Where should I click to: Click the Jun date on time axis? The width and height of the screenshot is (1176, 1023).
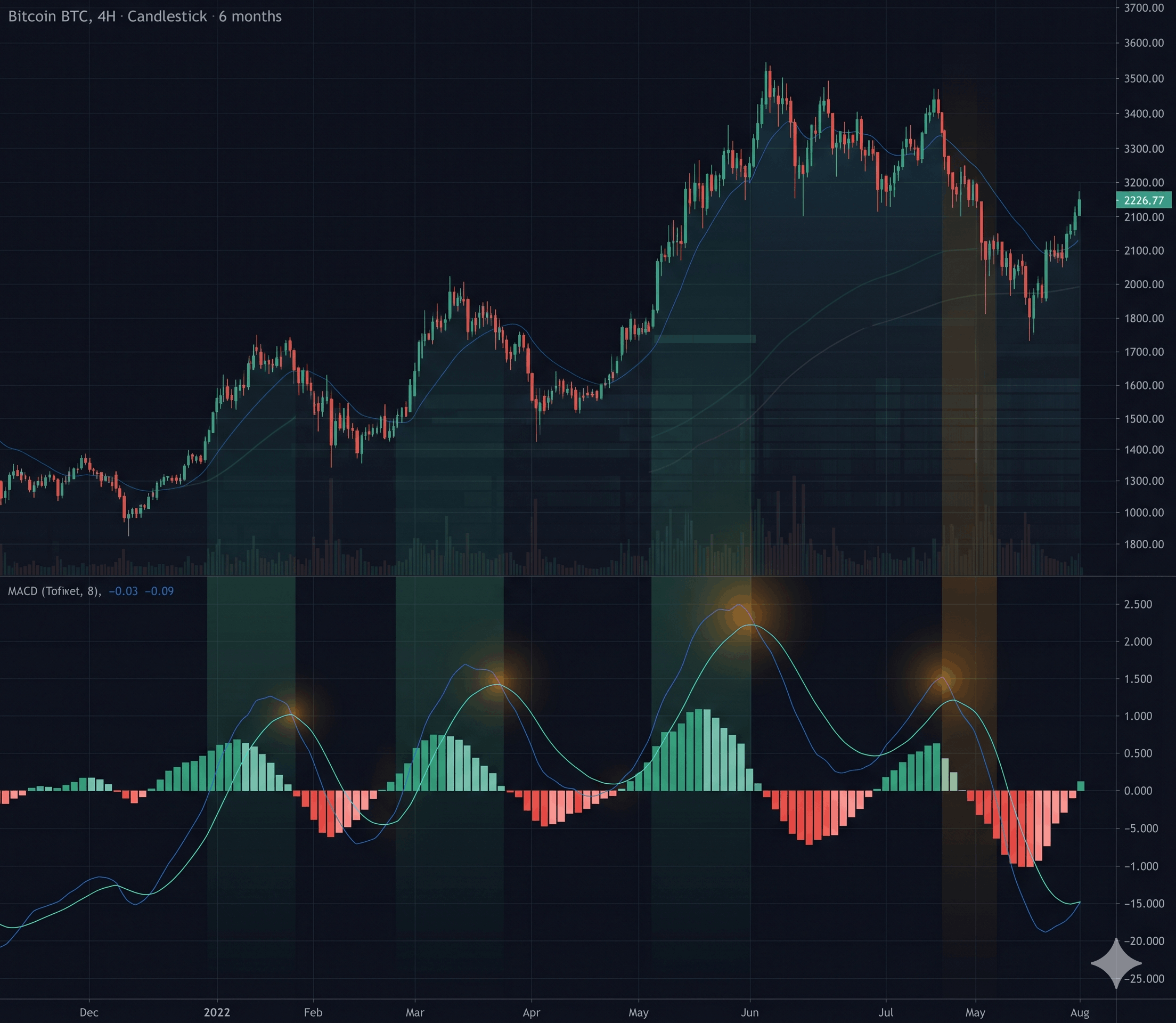pyautogui.click(x=750, y=1012)
